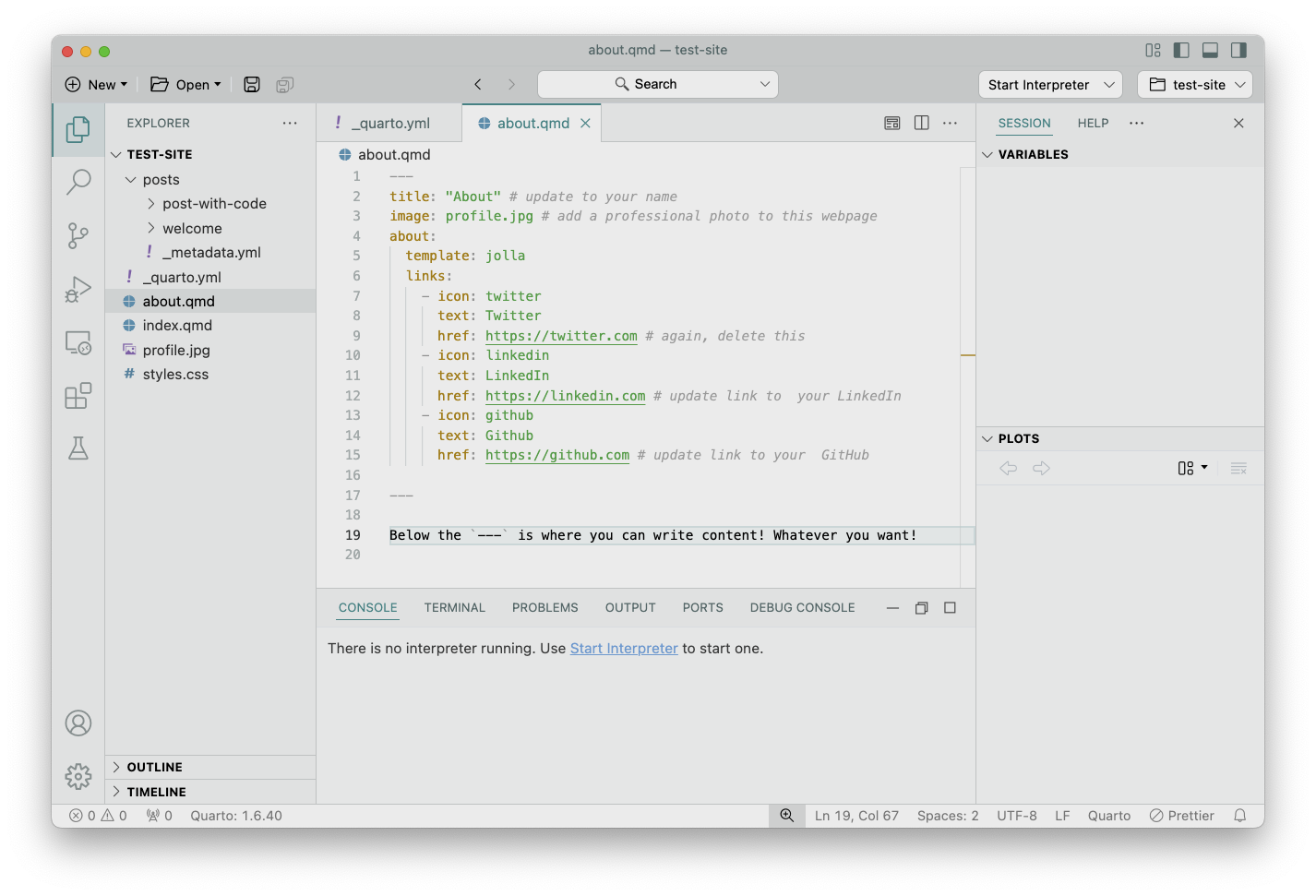Maximize the console panel size
Viewport: 1316px width, 896px height.
(950, 607)
